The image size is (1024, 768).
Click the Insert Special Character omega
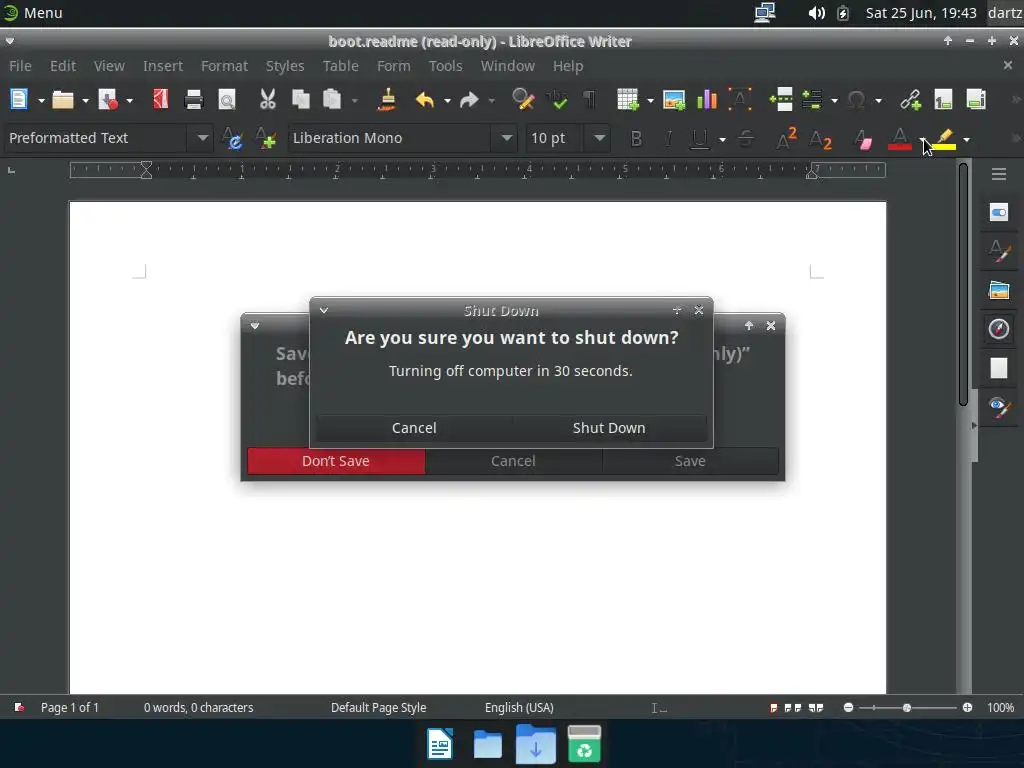pos(856,100)
